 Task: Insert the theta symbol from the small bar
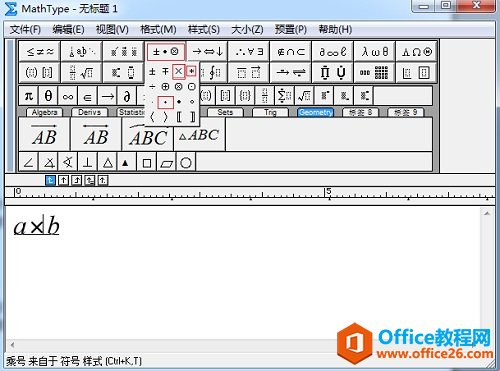click(x=48, y=96)
